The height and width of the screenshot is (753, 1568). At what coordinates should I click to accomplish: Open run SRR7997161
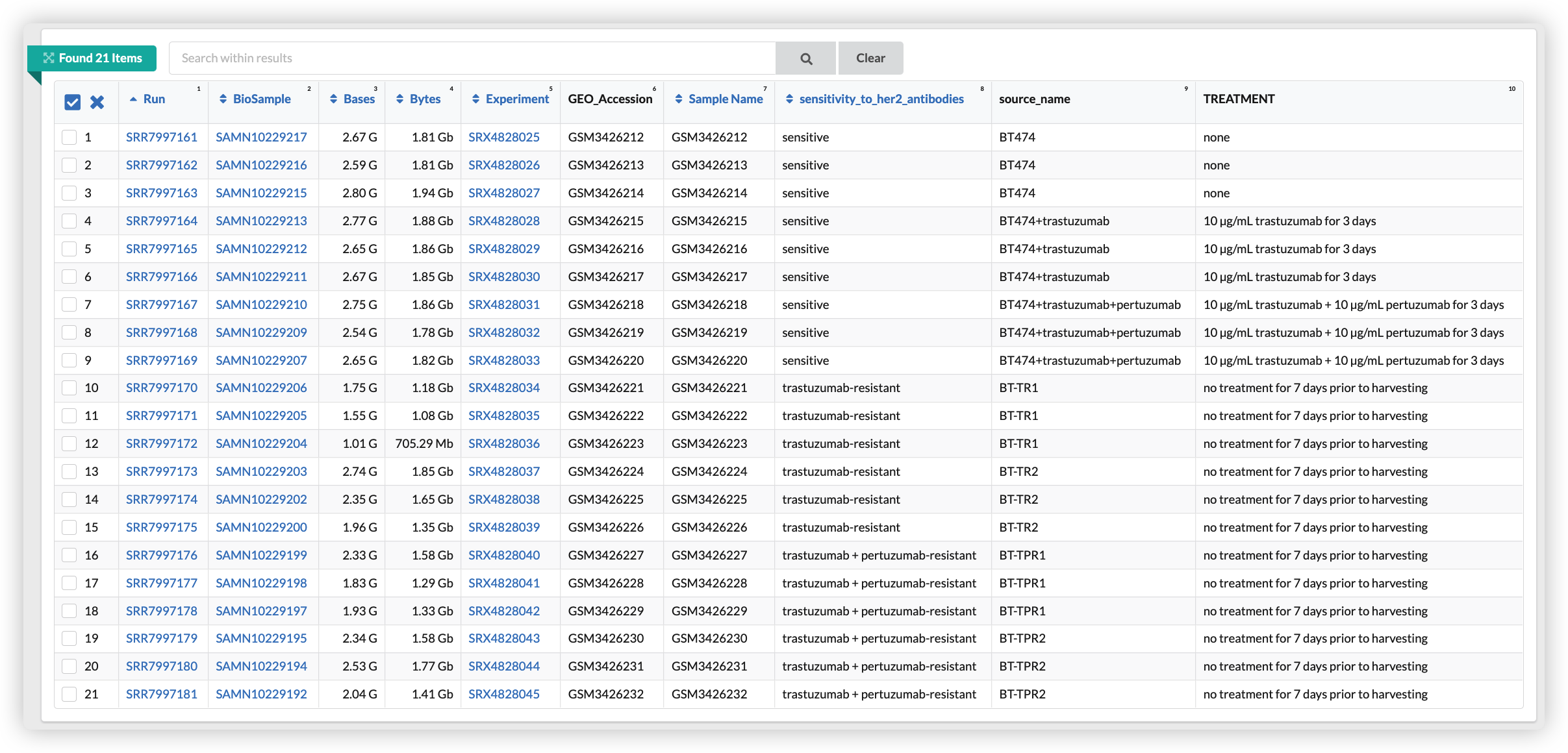pyautogui.click(x=162, y=137)
